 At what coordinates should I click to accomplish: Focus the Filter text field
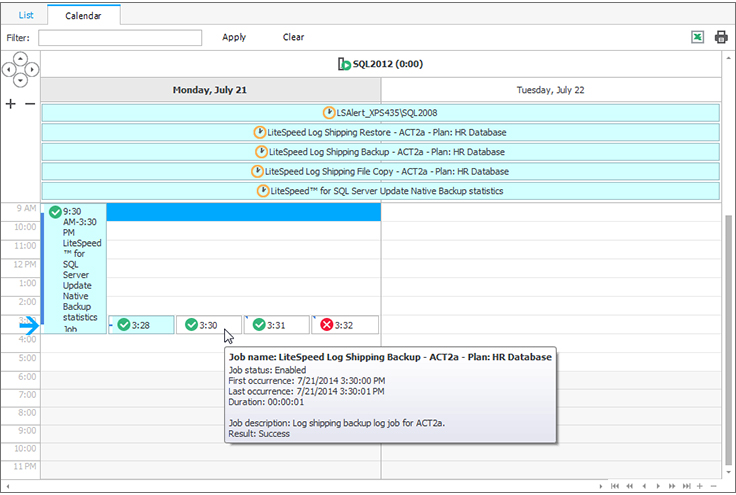coord(120,38)
